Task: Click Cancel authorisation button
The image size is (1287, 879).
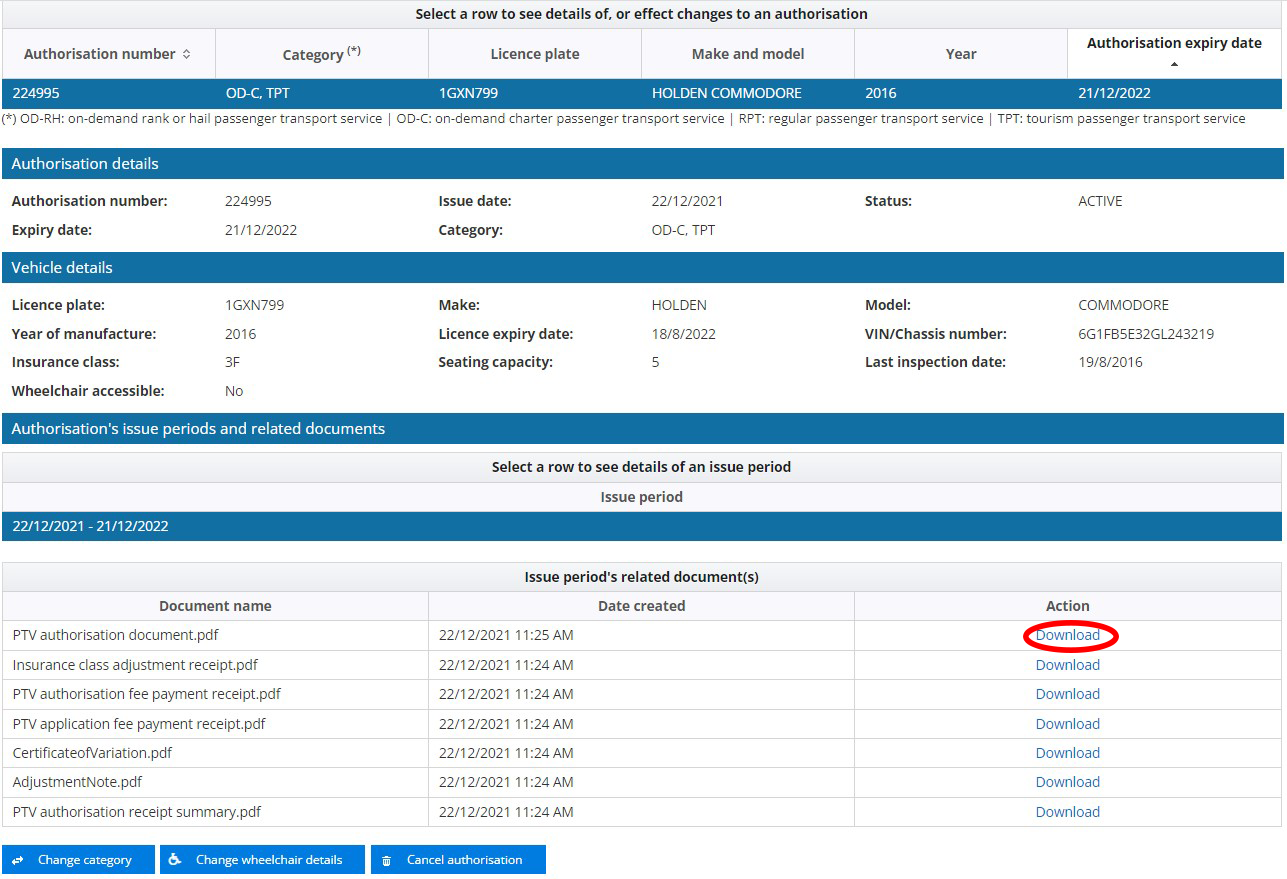Action: [458, 860]
